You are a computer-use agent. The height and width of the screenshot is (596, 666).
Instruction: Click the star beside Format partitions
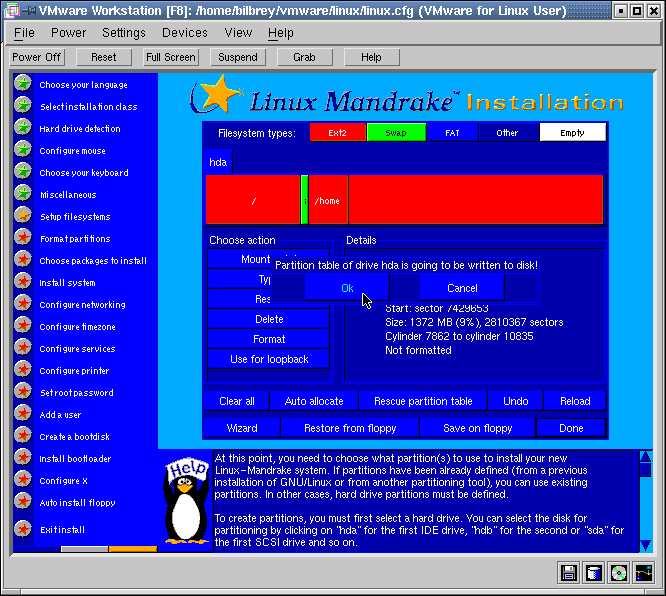coord(22,238)
